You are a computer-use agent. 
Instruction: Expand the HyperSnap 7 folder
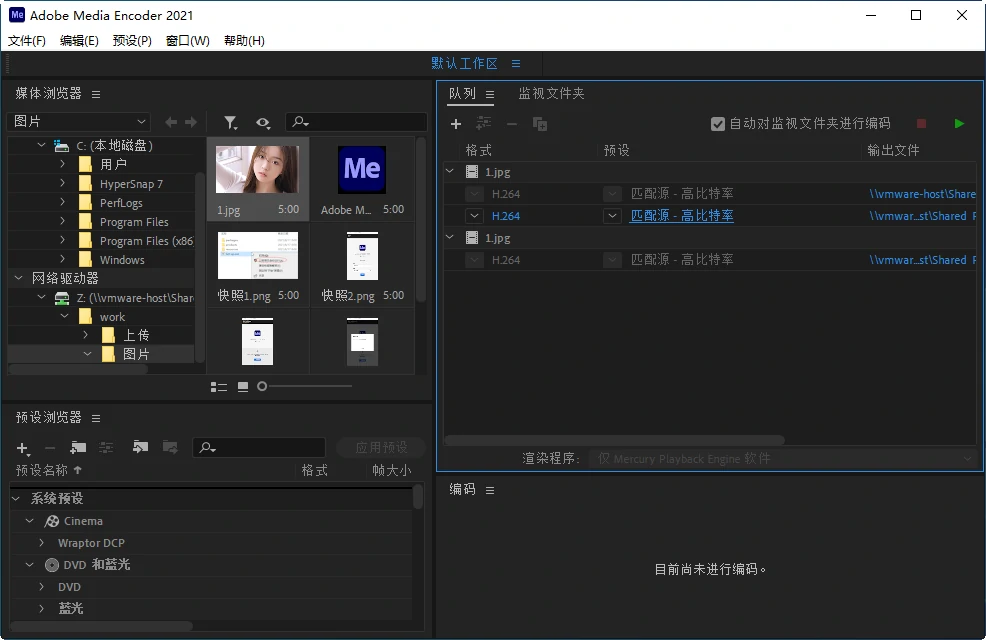click(62, 184)
